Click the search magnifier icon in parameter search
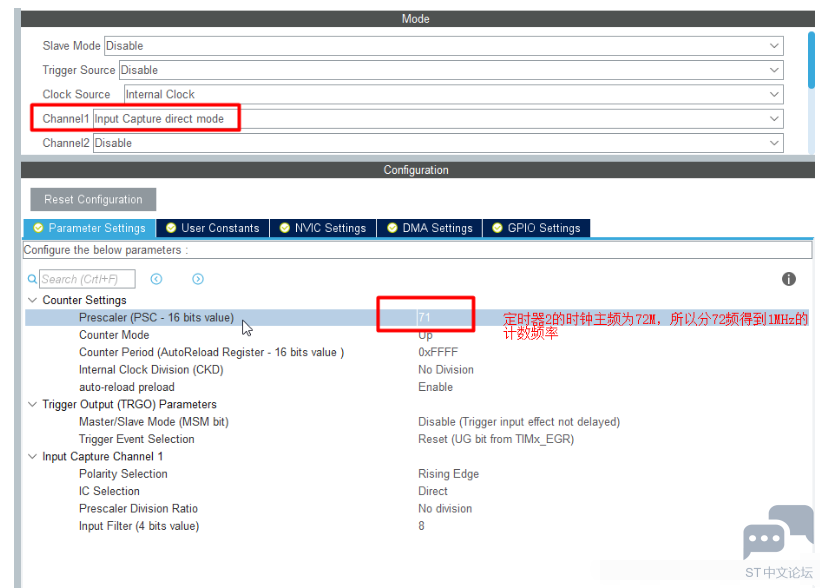The width and height of the screenshot is (822, 588). 34,279
